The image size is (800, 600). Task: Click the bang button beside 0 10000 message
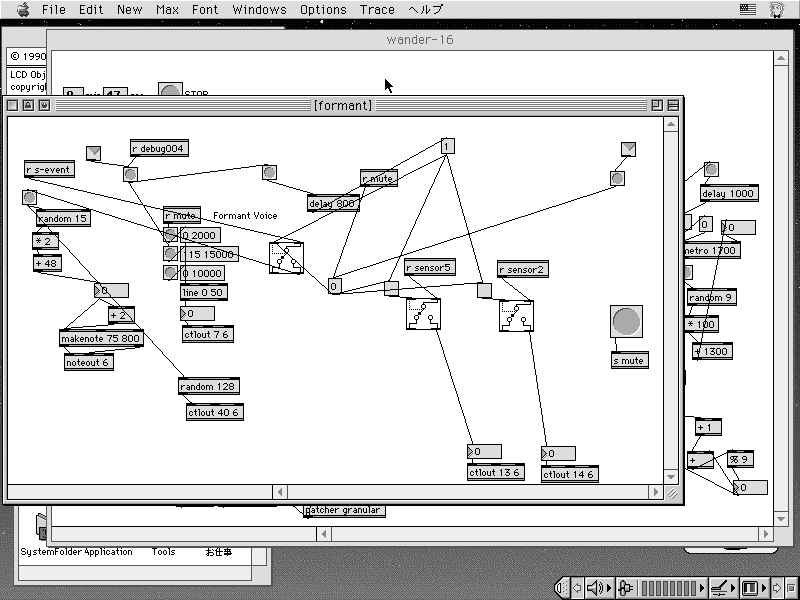[x=170, y=272]
